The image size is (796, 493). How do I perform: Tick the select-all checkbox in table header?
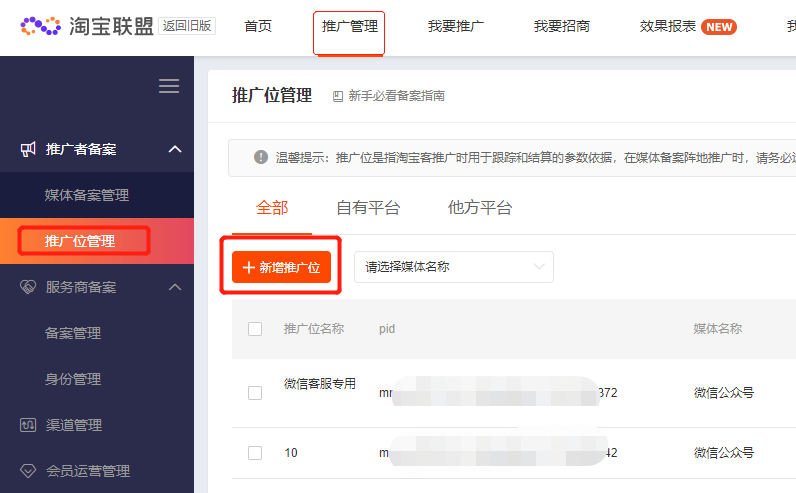point(255,329)
